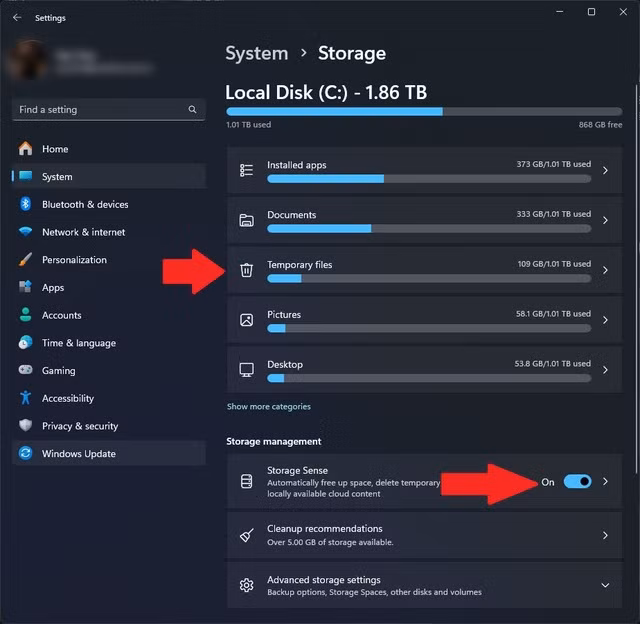Image resolution: width=640 pixels, height=624 pixels.
Task: Click Local Disk usage progress bar
Action: (424, 111)
